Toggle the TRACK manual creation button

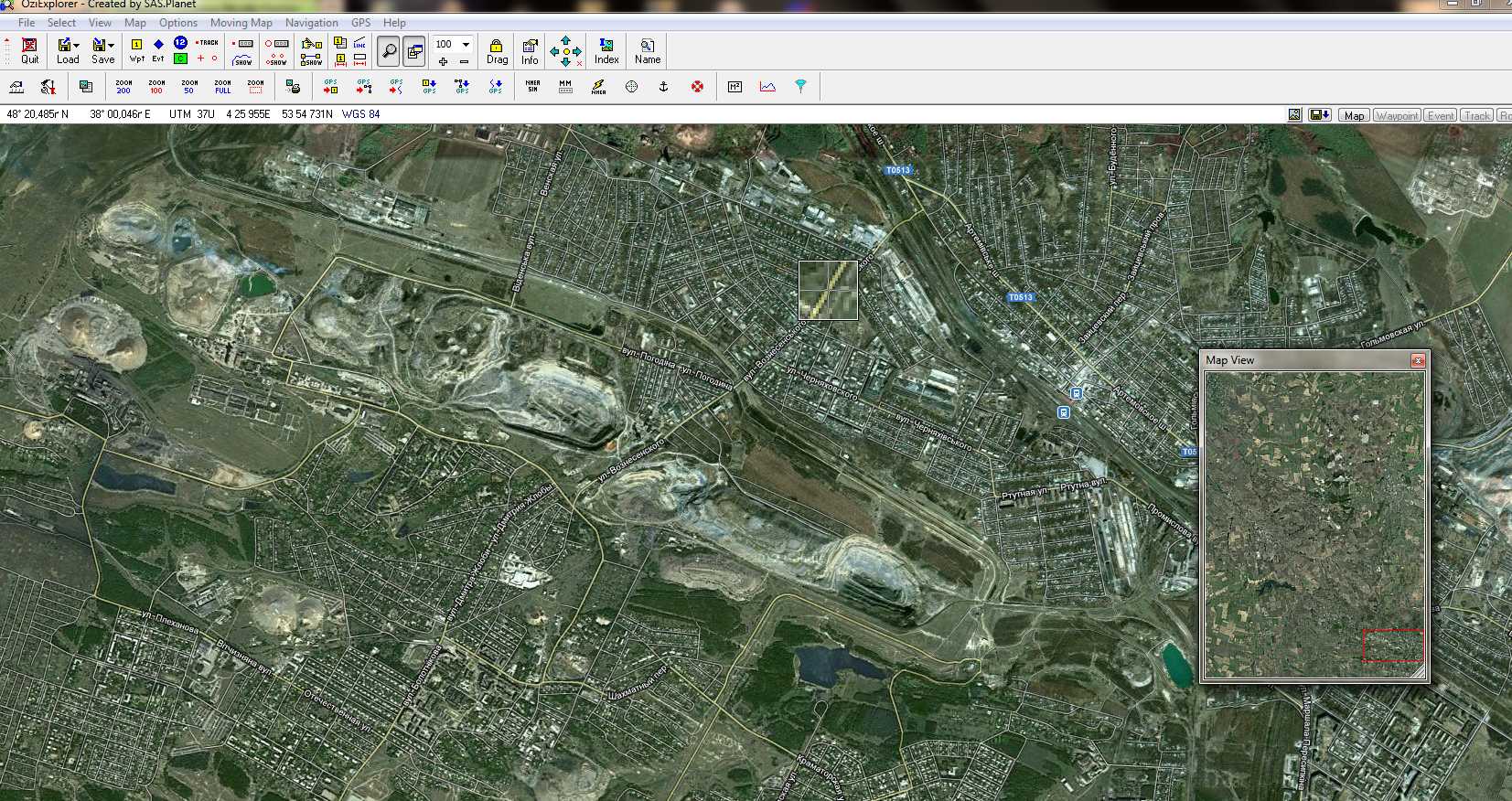[208, 42]
